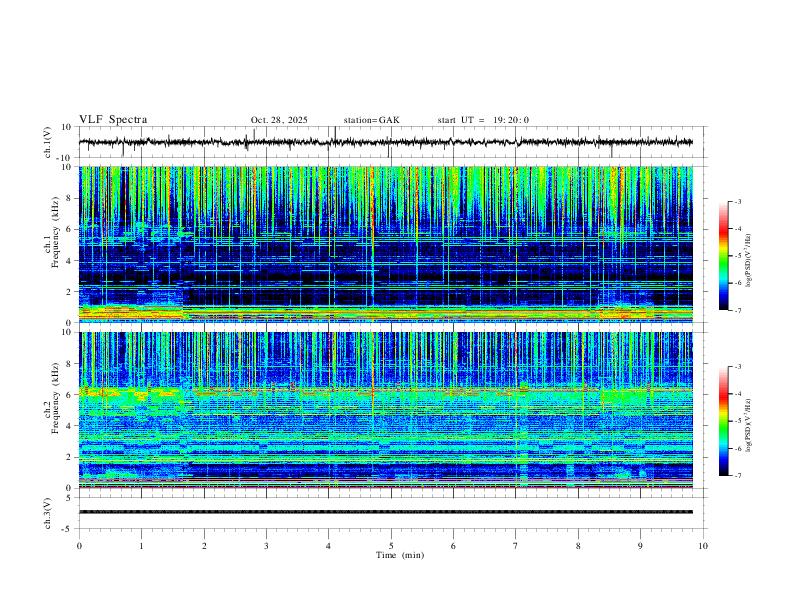The width and height of the screenshot is (792, 612).
Task: Click time axis tick label "6"
Action: (453, 546)
